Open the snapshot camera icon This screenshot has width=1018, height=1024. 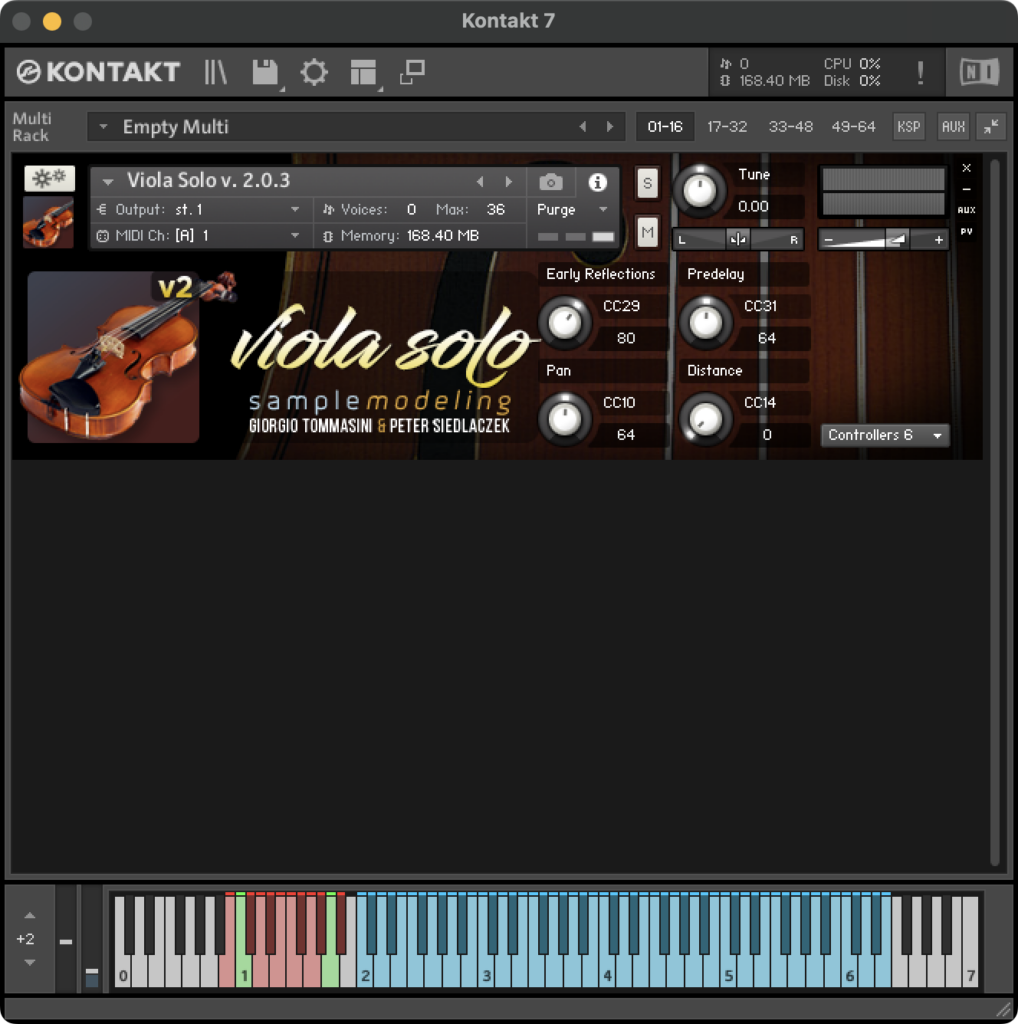551,182
